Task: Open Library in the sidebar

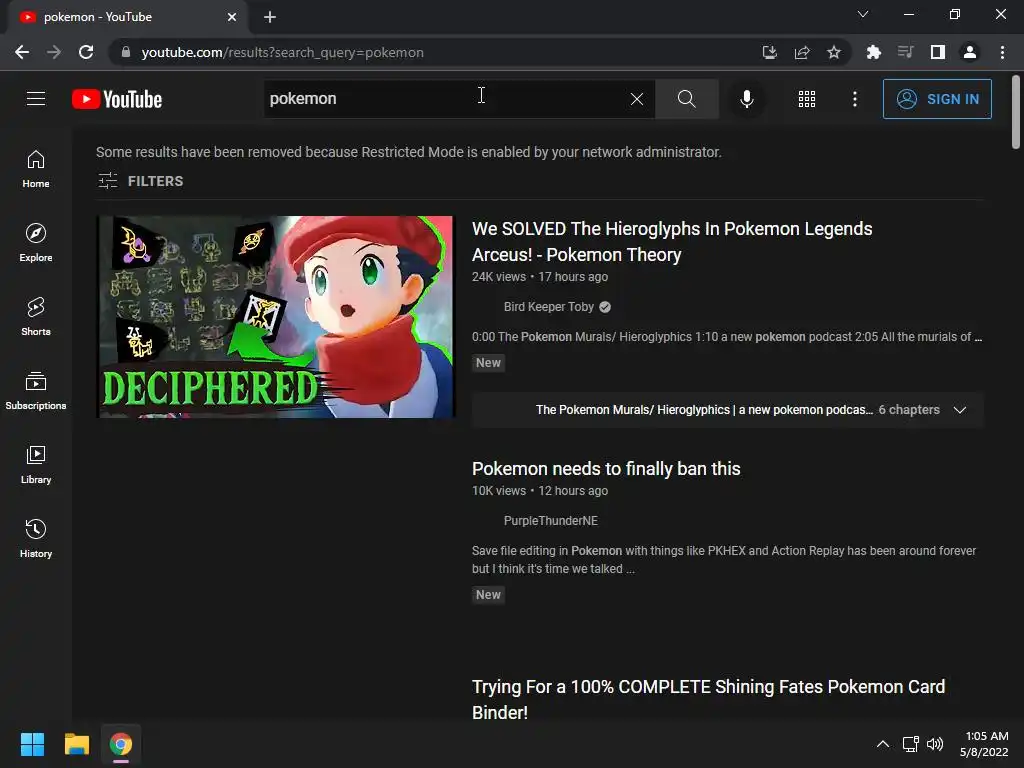Action: [36, 465]
